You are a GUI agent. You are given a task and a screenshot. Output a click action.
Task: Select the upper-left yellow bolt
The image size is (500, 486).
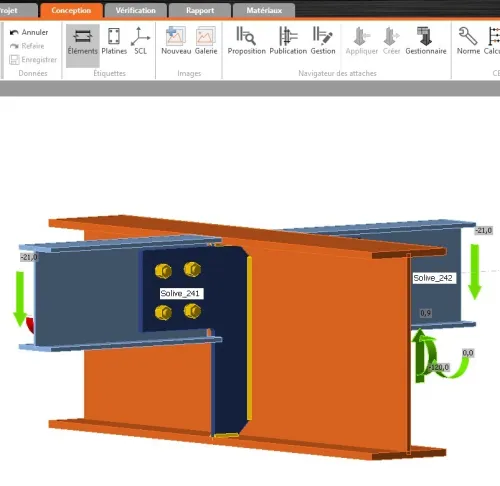(x=163, y=271)
